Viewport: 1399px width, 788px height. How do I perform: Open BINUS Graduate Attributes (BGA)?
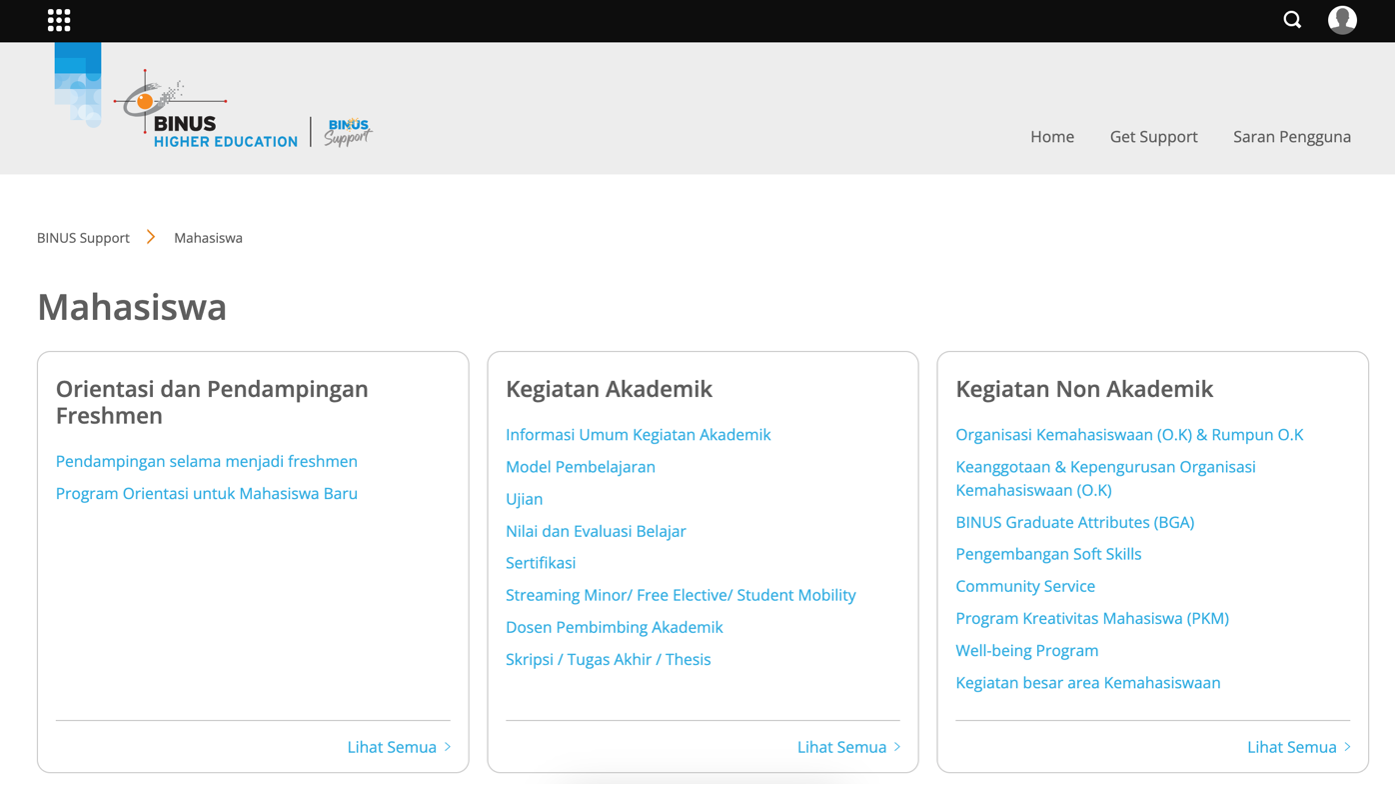[x=1075, y=522]
